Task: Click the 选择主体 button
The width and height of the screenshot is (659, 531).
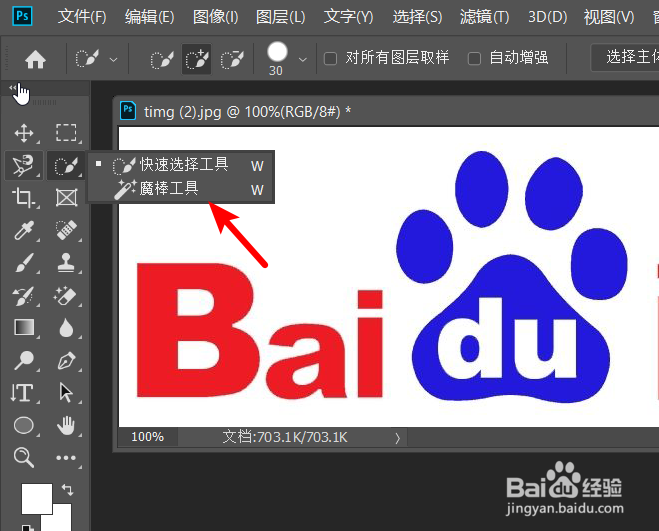Action: 625,58
